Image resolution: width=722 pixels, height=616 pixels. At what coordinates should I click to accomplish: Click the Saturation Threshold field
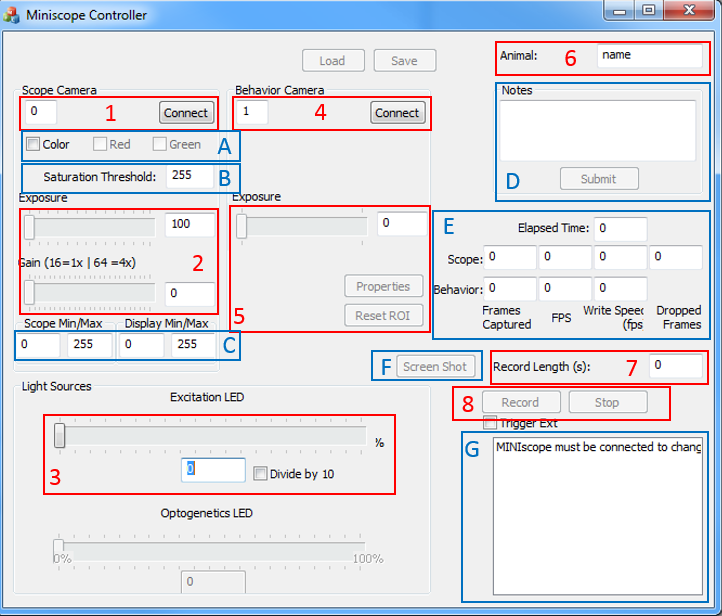[189, 177]
